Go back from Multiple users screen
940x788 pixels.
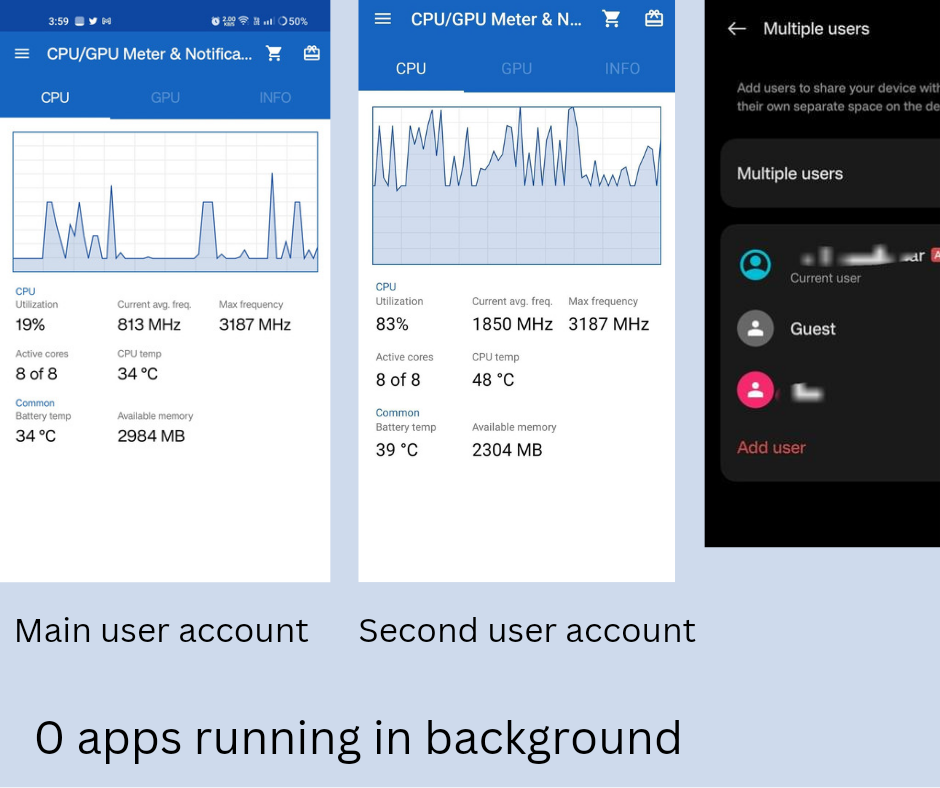pyautogui.click(x=737, y=29)
